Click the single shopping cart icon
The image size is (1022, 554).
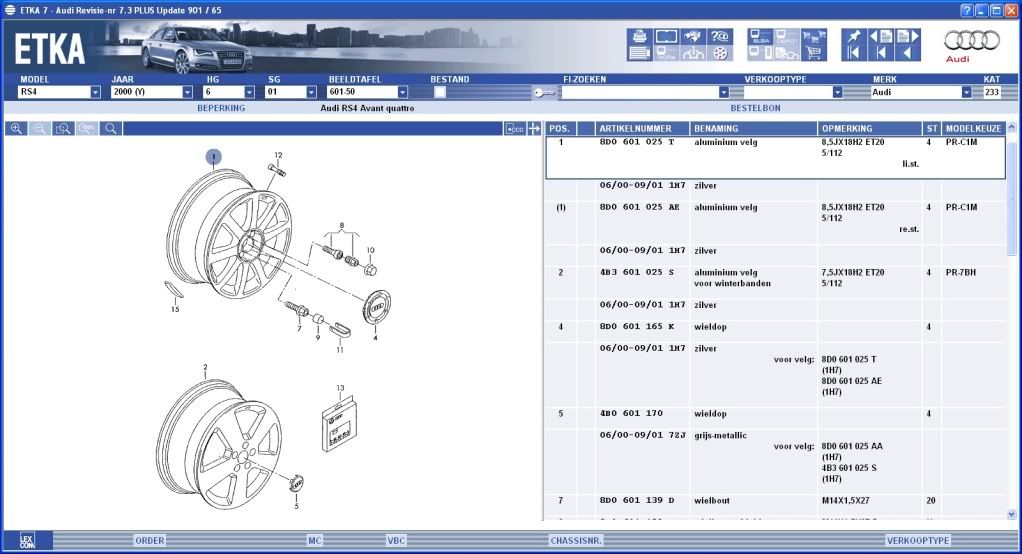(813, 53)
